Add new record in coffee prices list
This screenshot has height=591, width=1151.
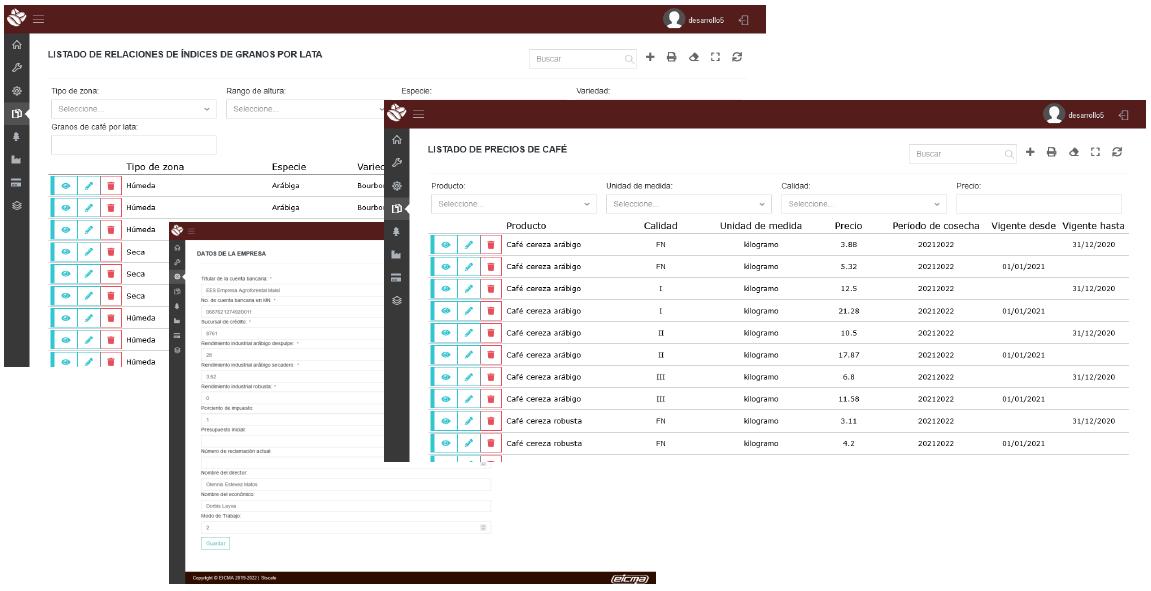[x=1030, y=153]
